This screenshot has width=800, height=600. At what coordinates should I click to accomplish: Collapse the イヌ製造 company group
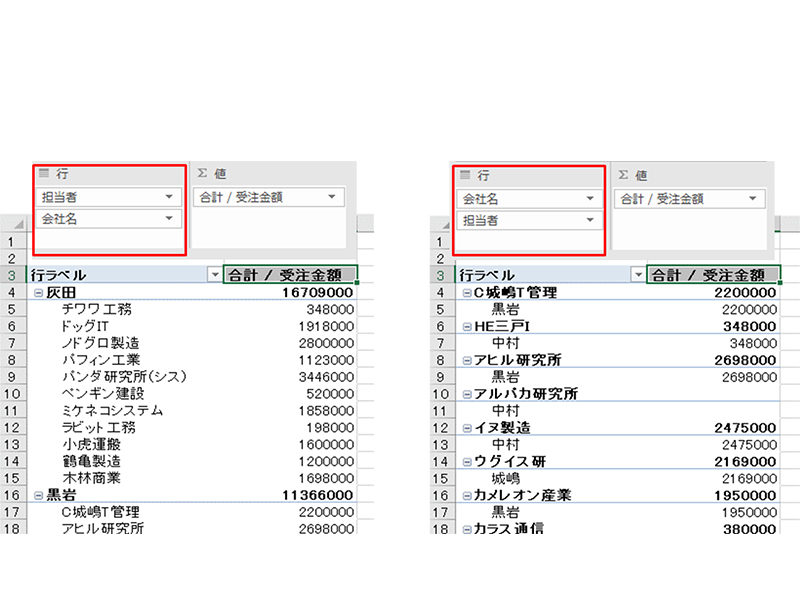[466, 427]
